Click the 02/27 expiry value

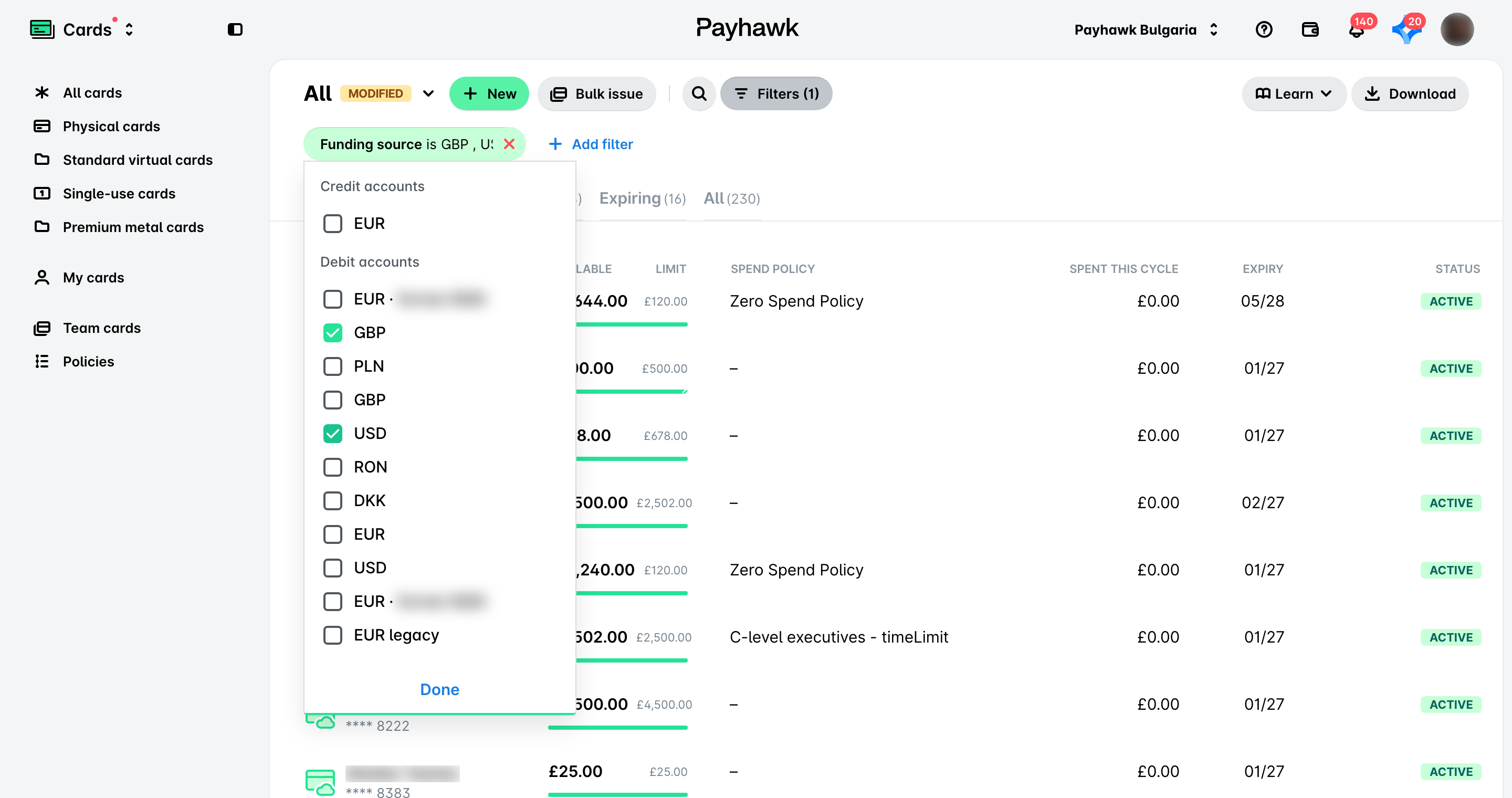point(1263,502)
